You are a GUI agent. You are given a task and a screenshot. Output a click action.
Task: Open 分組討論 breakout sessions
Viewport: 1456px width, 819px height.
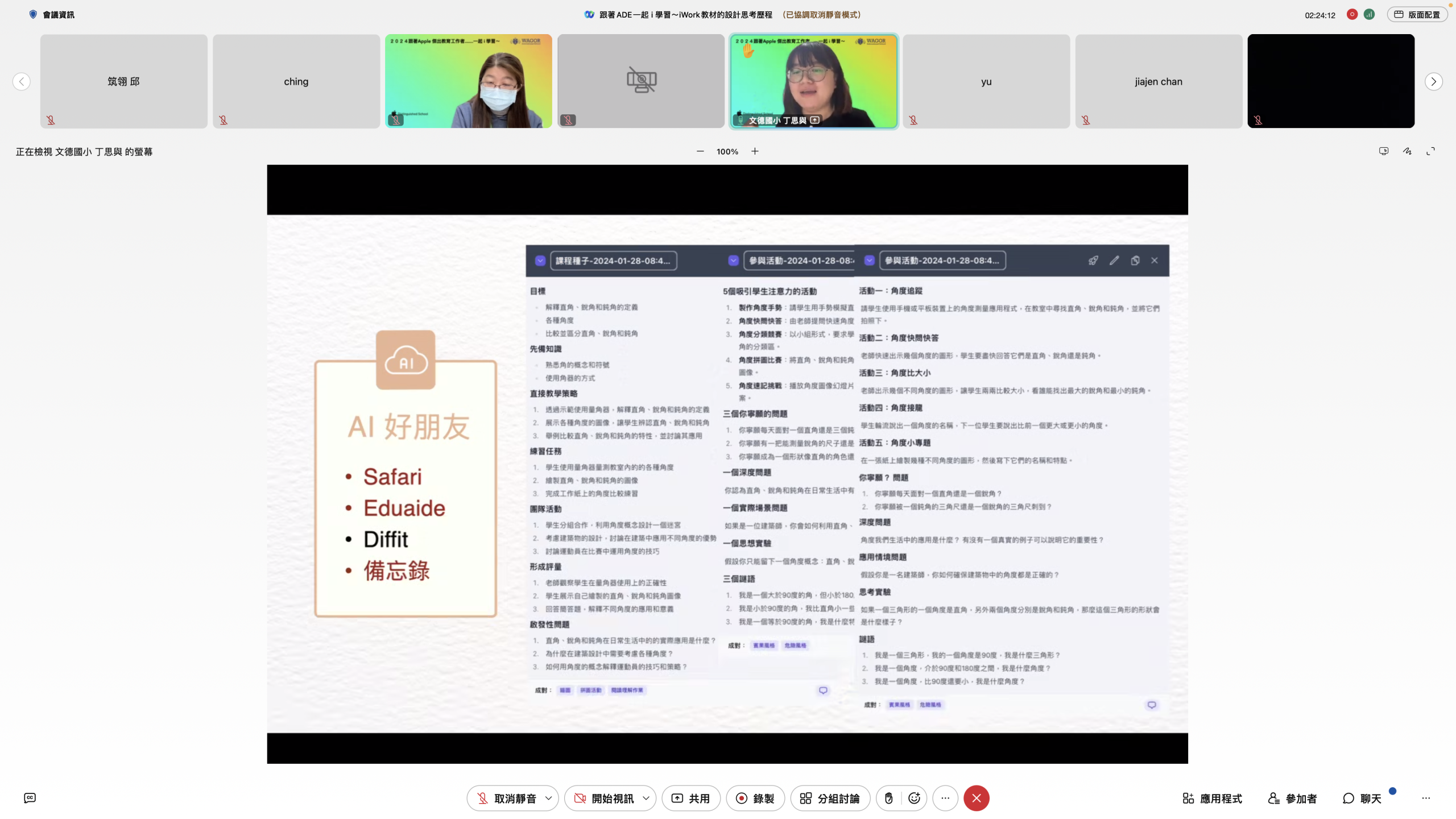tap(830, 798)
